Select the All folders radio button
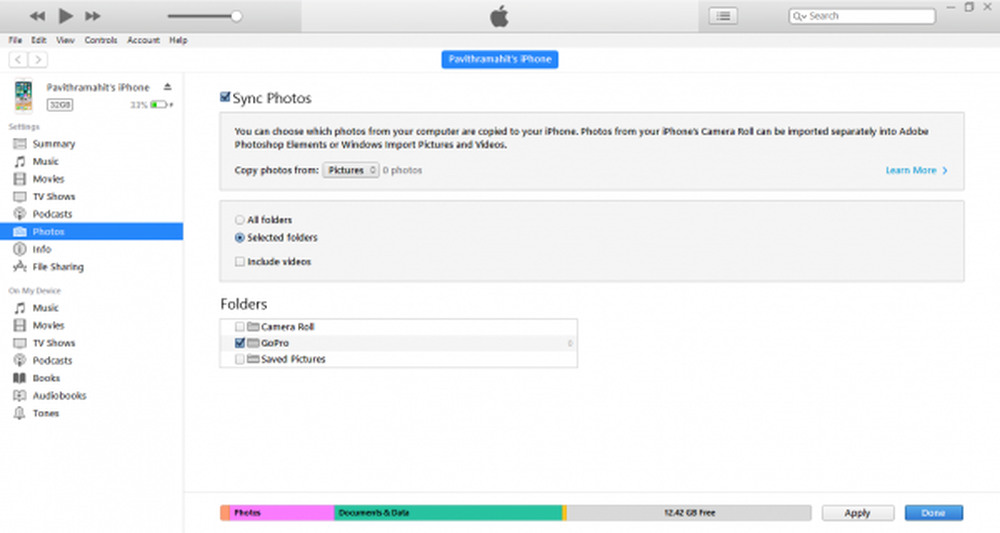 pyautogui.click(x=239, y=220)
